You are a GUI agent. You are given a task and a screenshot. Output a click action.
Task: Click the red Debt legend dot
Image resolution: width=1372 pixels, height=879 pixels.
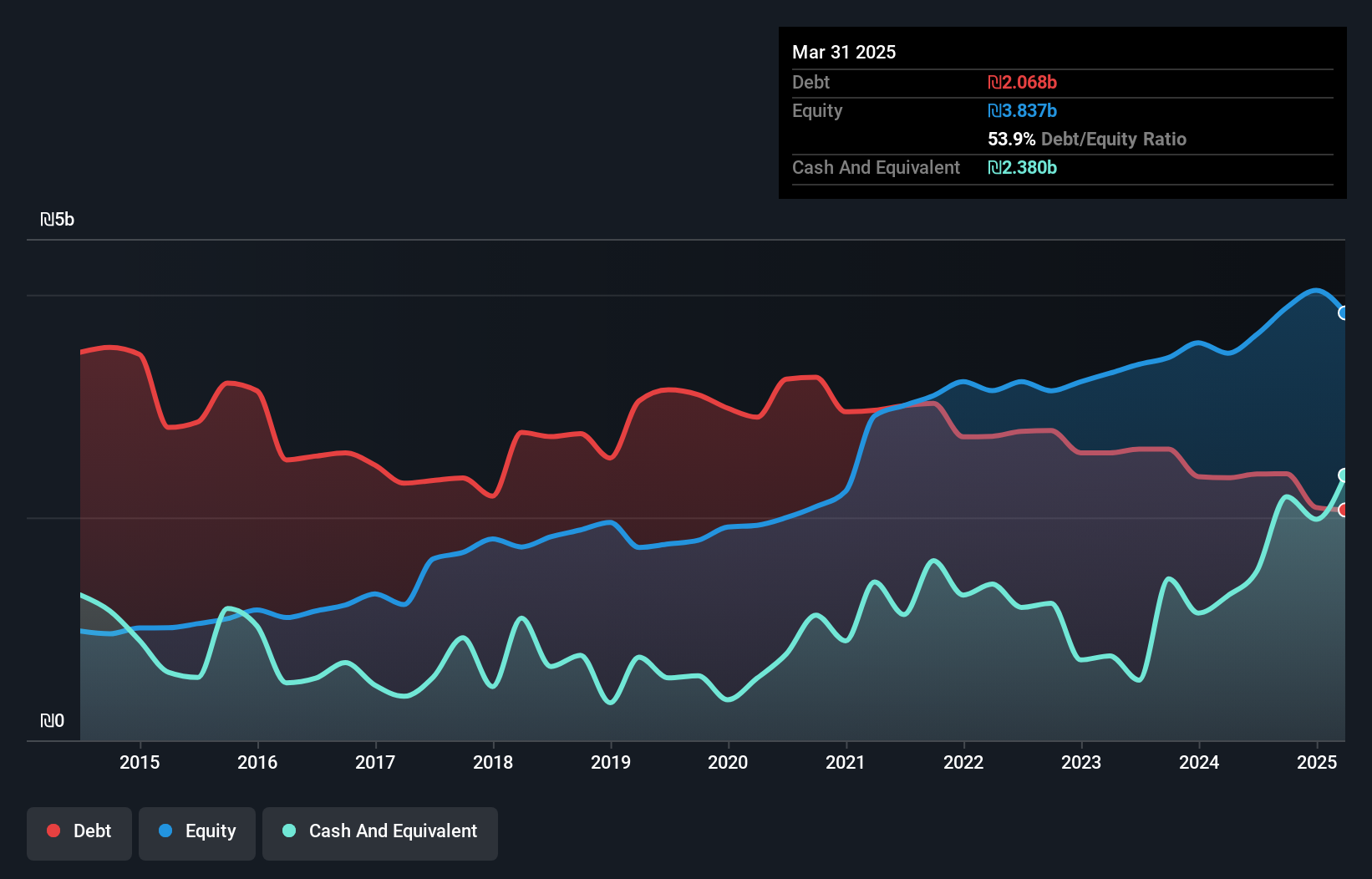[x=53, y=831]
